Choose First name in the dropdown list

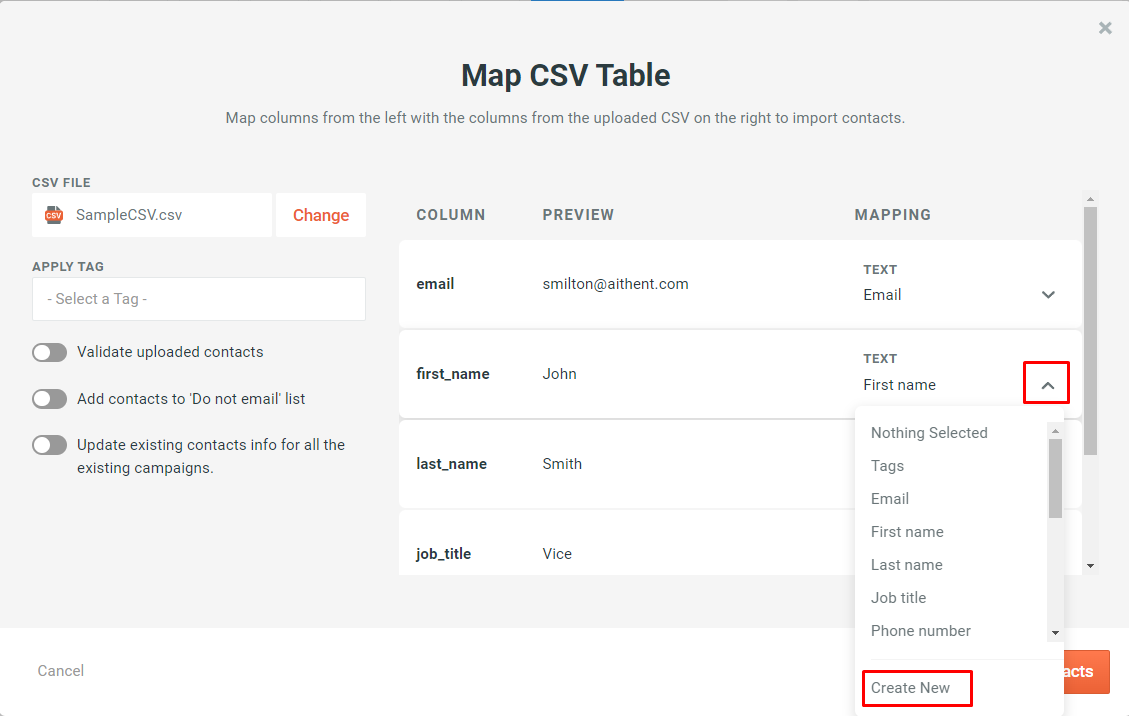pyautogui.click(x=906, y=531)
